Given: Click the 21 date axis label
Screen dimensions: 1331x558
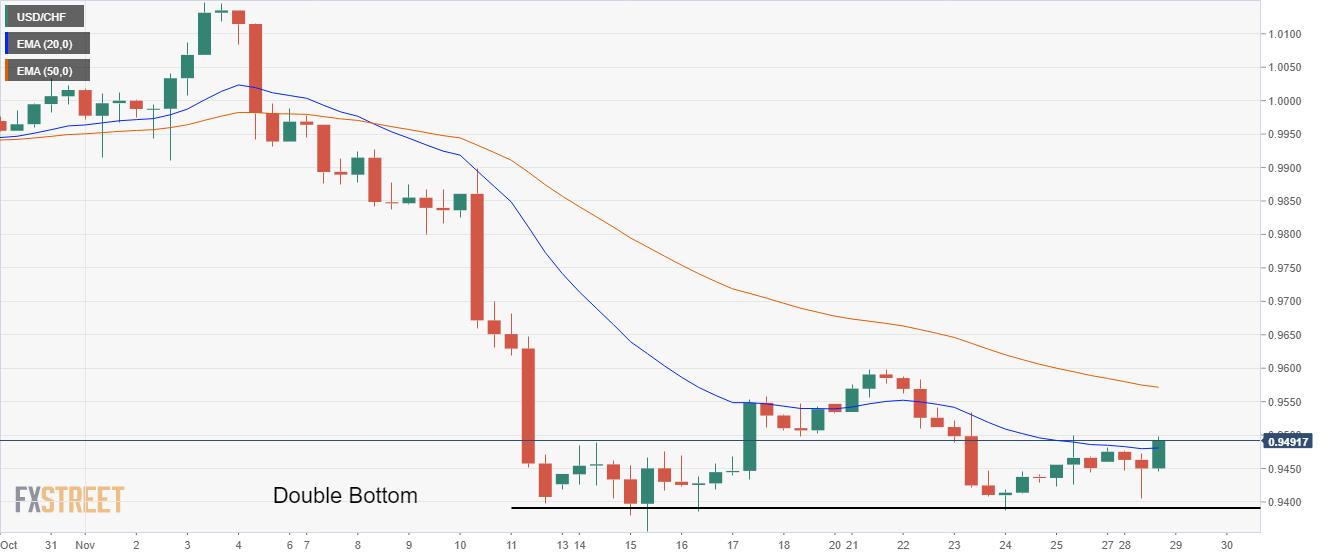Looking at the screenshot, I should pos(853,546).
